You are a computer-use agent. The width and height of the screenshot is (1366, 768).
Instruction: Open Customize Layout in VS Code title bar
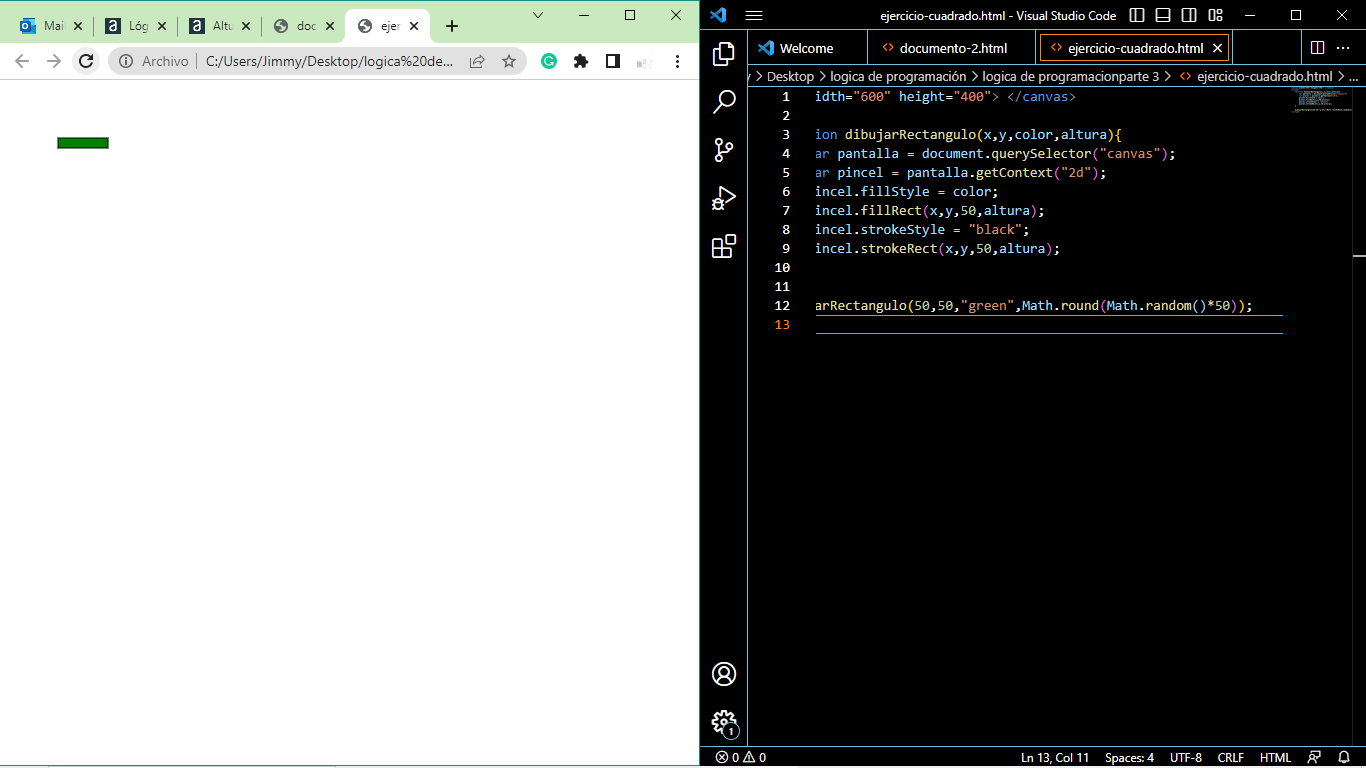click(1215, 15)
